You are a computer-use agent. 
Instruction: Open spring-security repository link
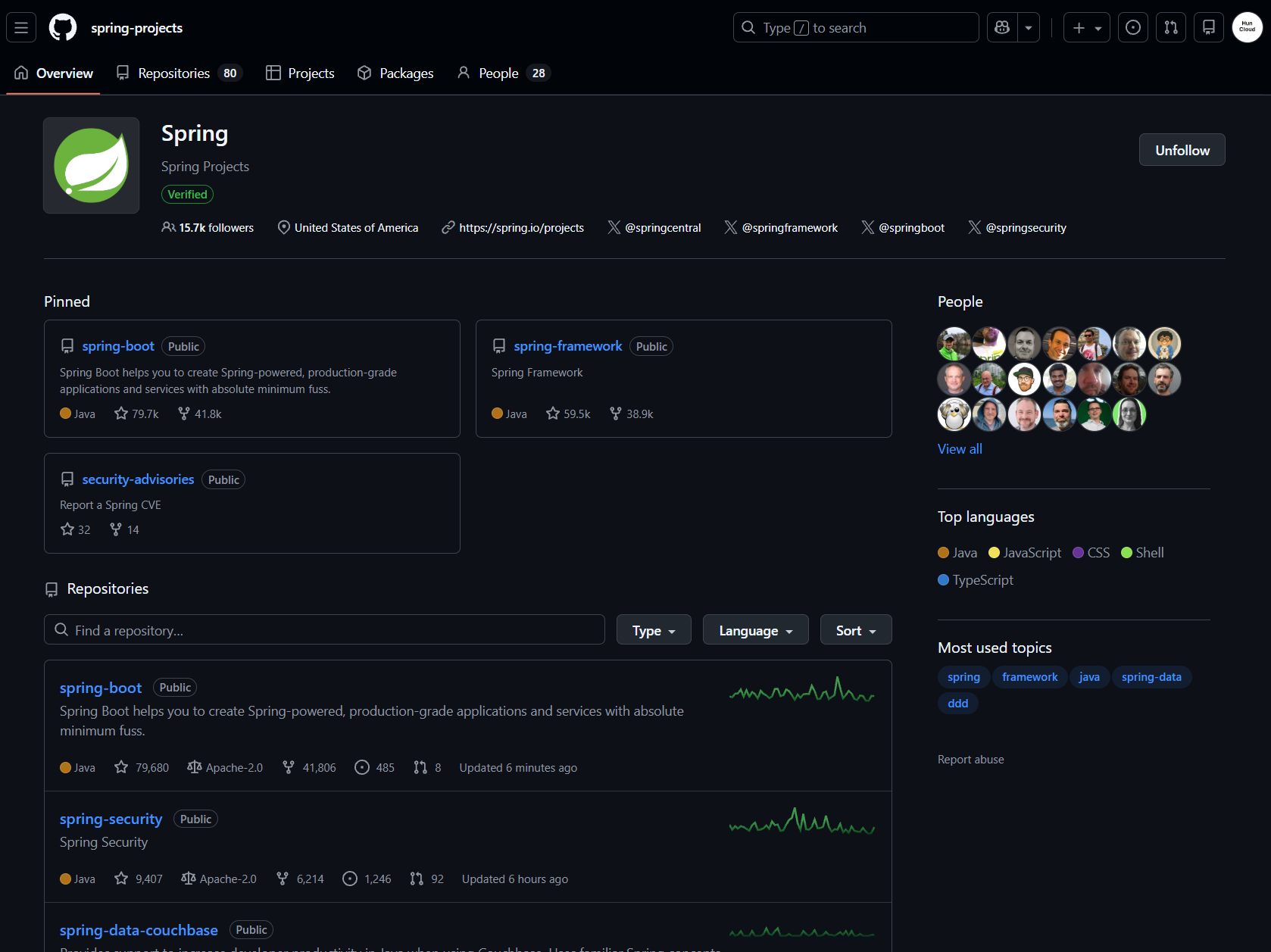[x=111, y=819]
